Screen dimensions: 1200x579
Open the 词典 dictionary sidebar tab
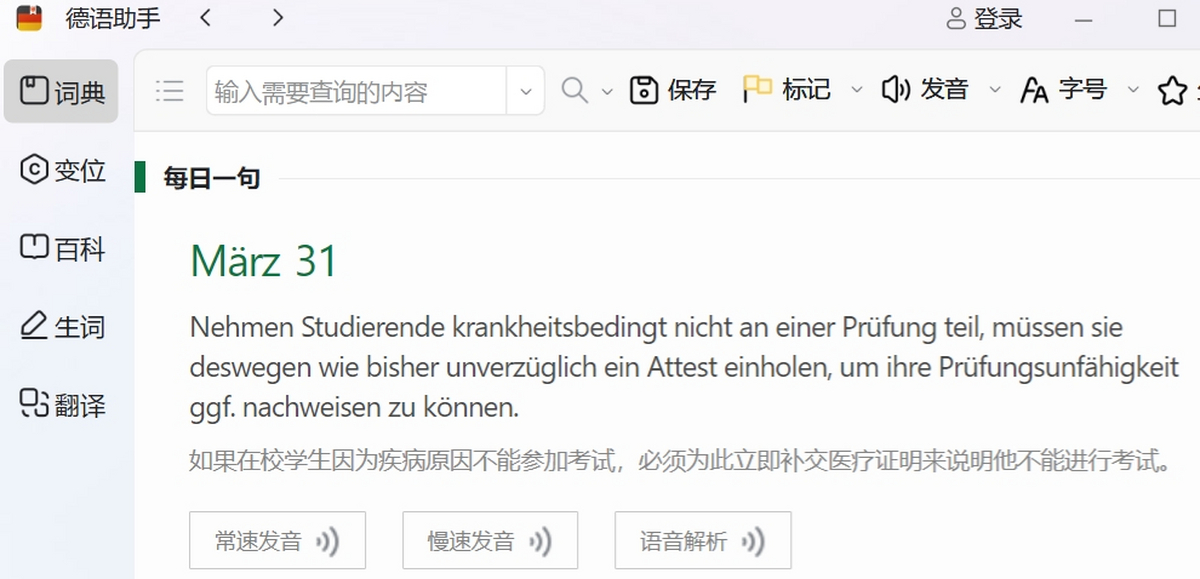coord(61,92)
